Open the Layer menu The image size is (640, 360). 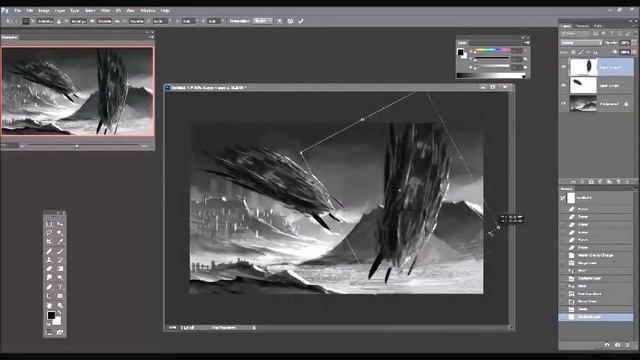[x=60, y=11]
